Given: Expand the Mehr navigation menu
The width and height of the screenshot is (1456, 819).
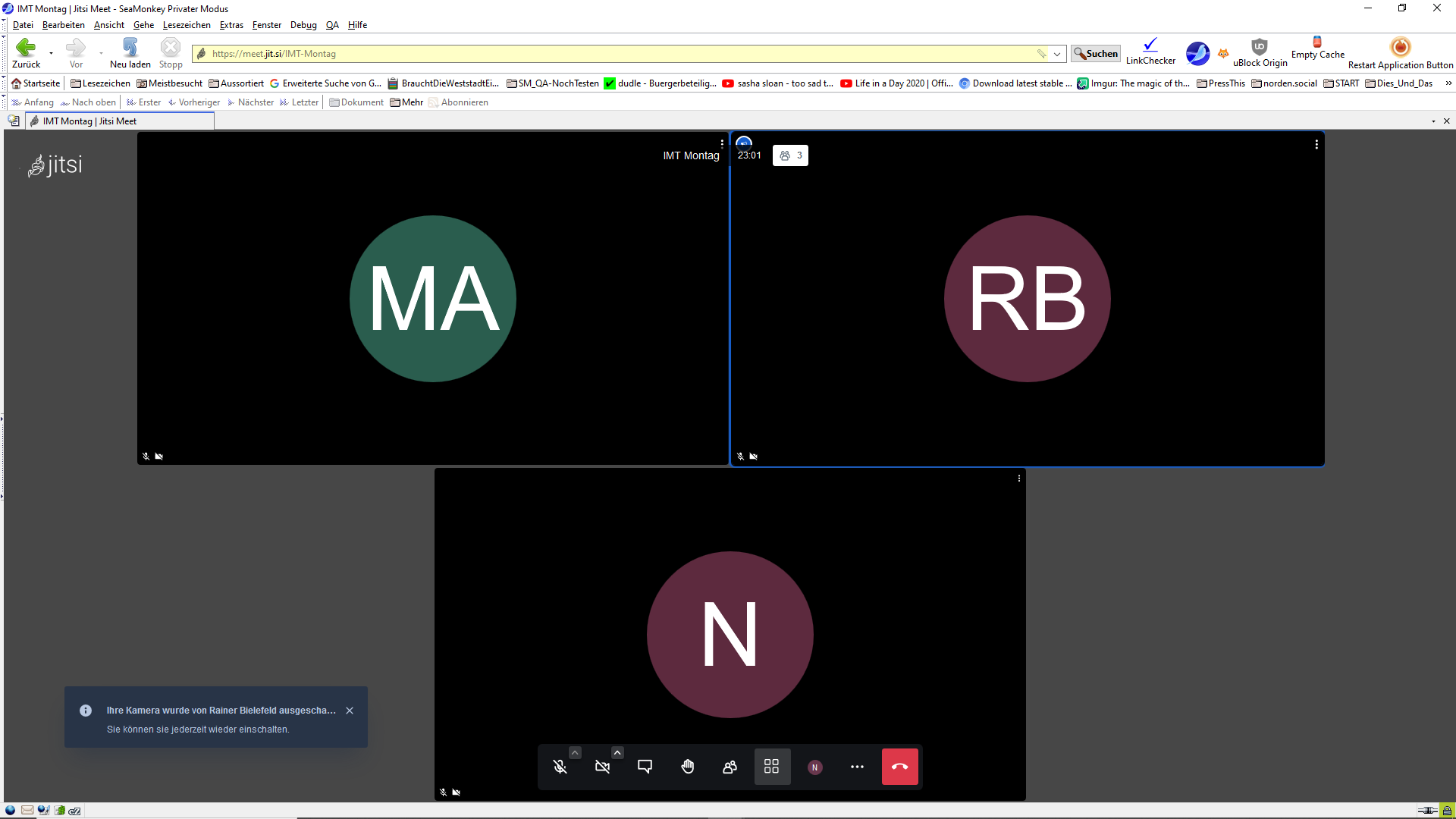Looking at the screenshot, I should tap(407, 102).
